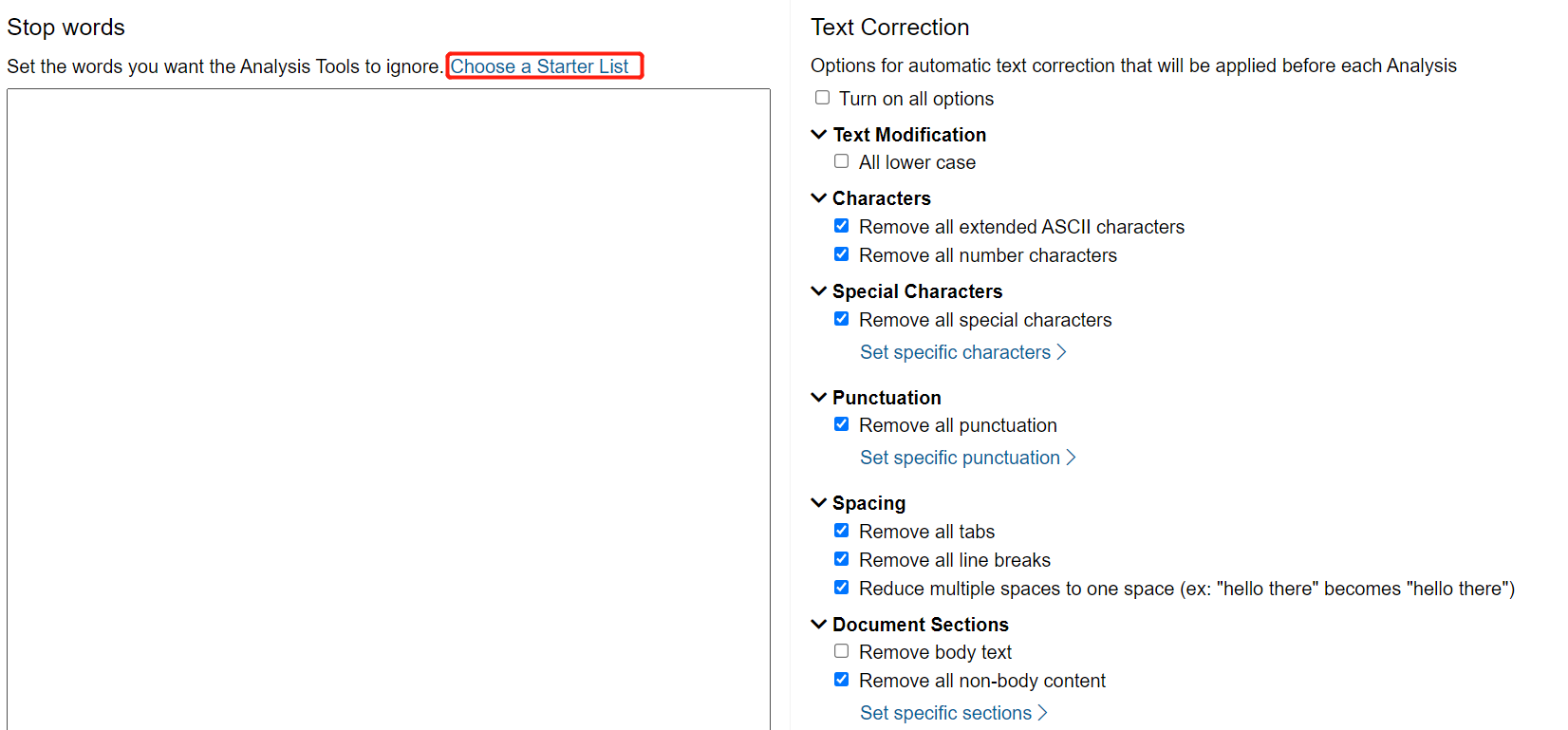Uncheck Remove all non-body content
This screenshot has width=1568, height=730.
click(x=842, y=680)
